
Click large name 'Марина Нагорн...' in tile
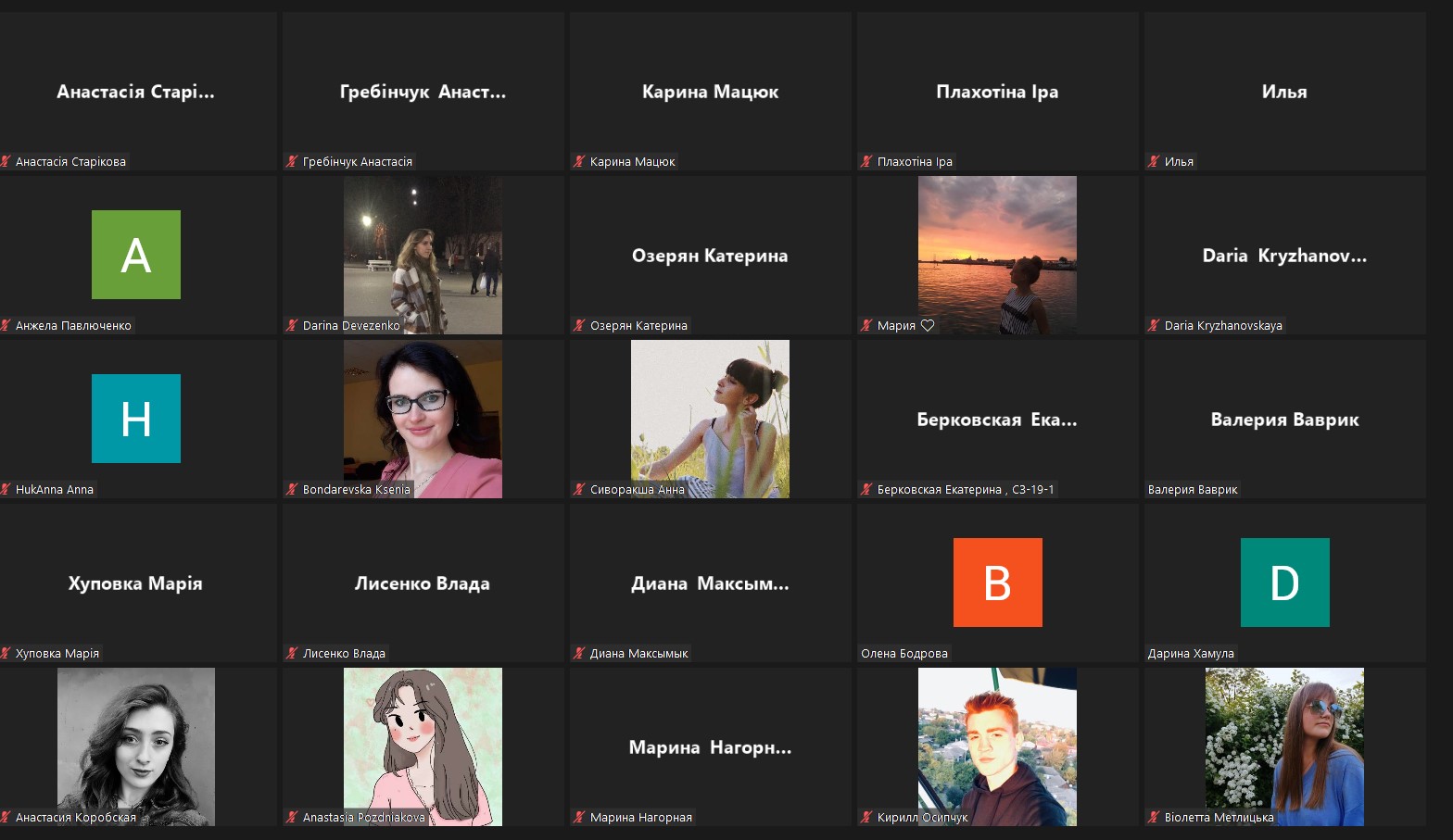point(710,747)
